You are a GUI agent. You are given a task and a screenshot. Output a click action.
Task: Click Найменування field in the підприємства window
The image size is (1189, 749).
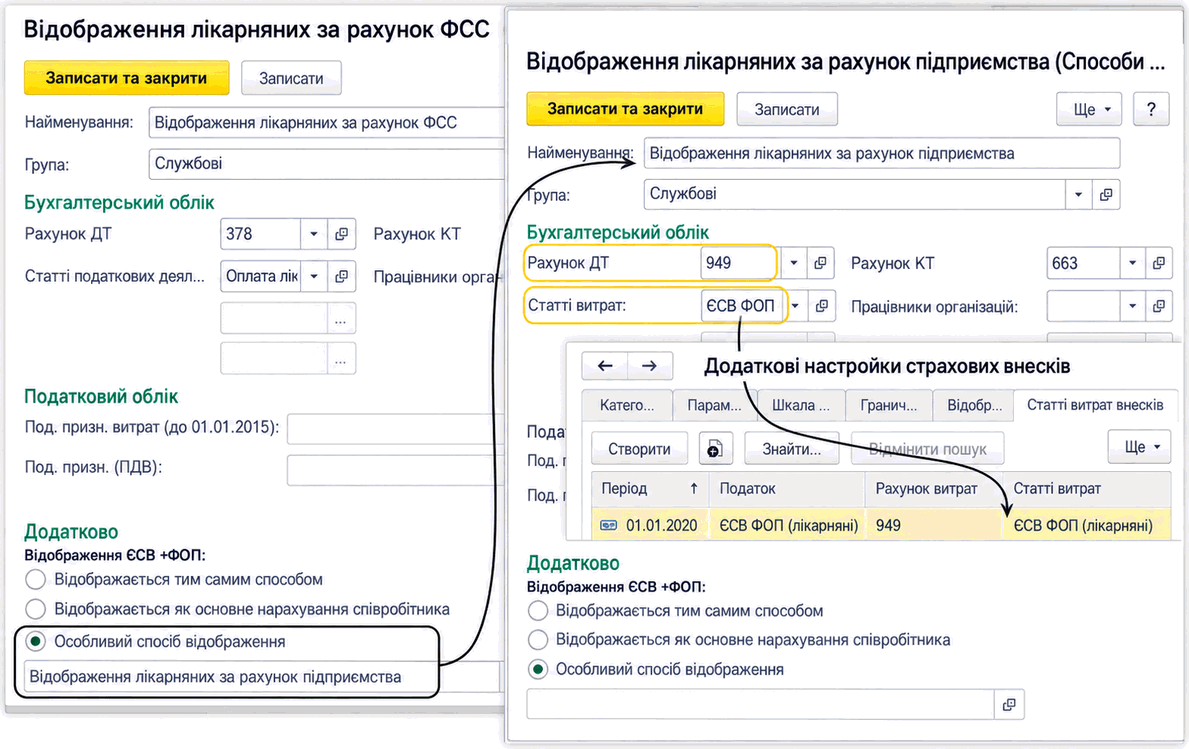pos(881,153)
